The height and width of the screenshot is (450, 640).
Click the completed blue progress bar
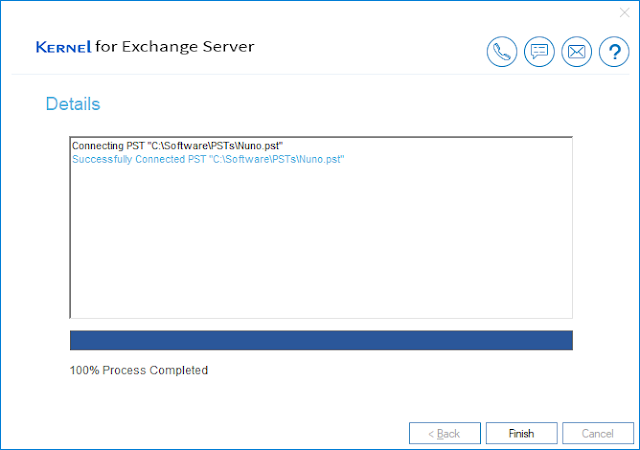click(x=321, y=340)
